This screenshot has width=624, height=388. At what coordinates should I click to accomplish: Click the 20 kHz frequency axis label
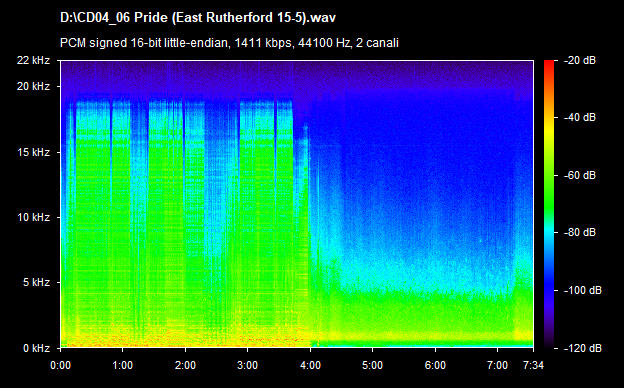[x=33, y=86]
